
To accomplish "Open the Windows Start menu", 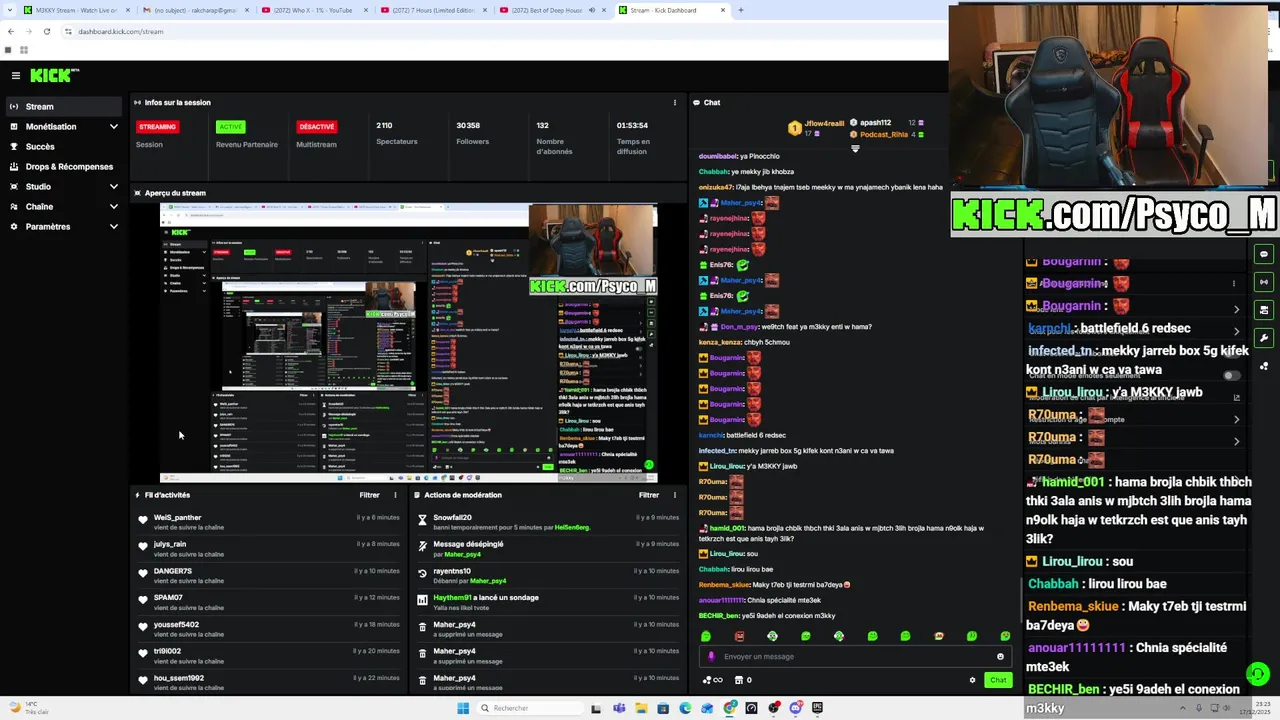I will 463,708.
